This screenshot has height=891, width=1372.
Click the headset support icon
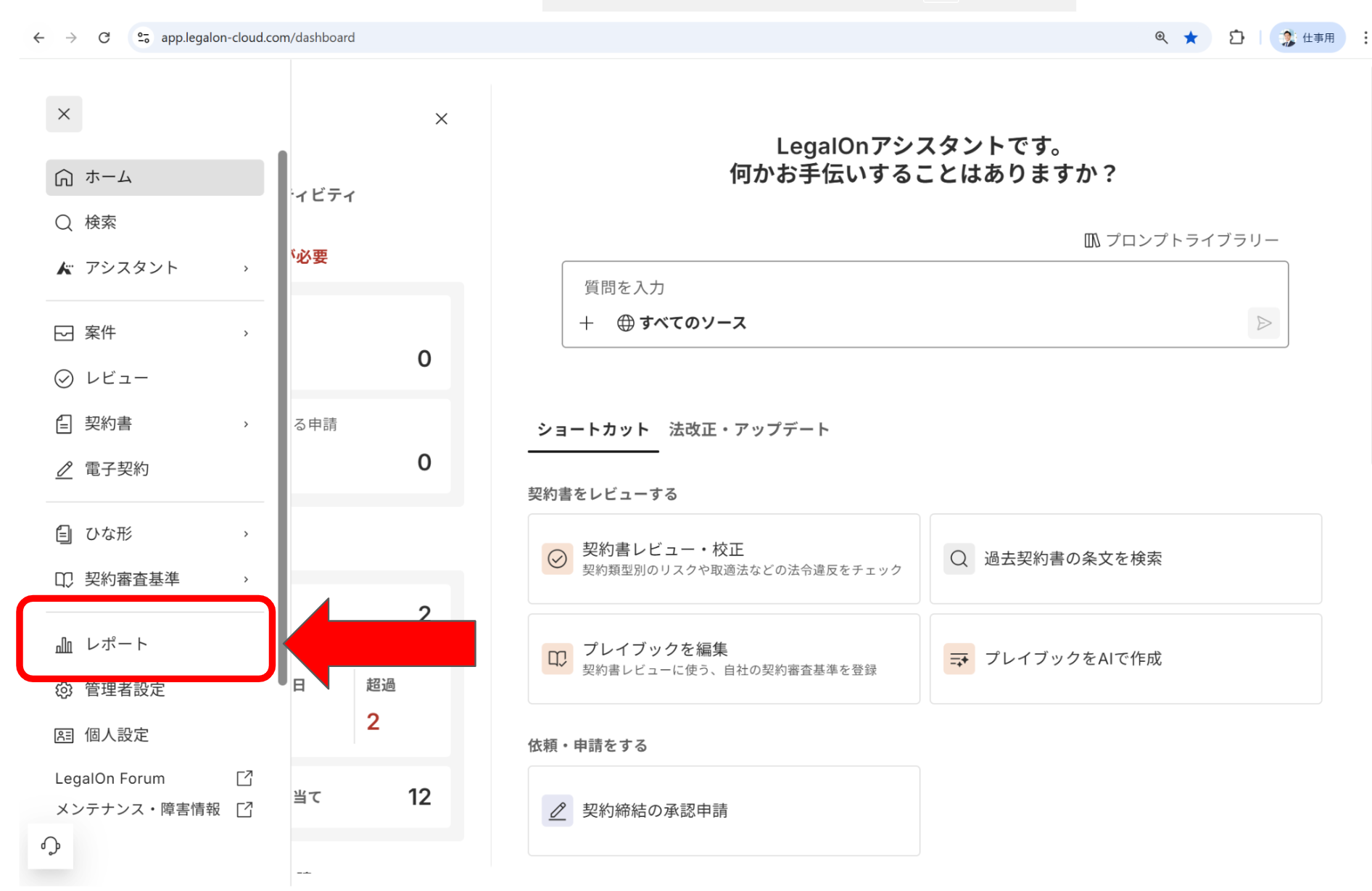tap(51, 845)
